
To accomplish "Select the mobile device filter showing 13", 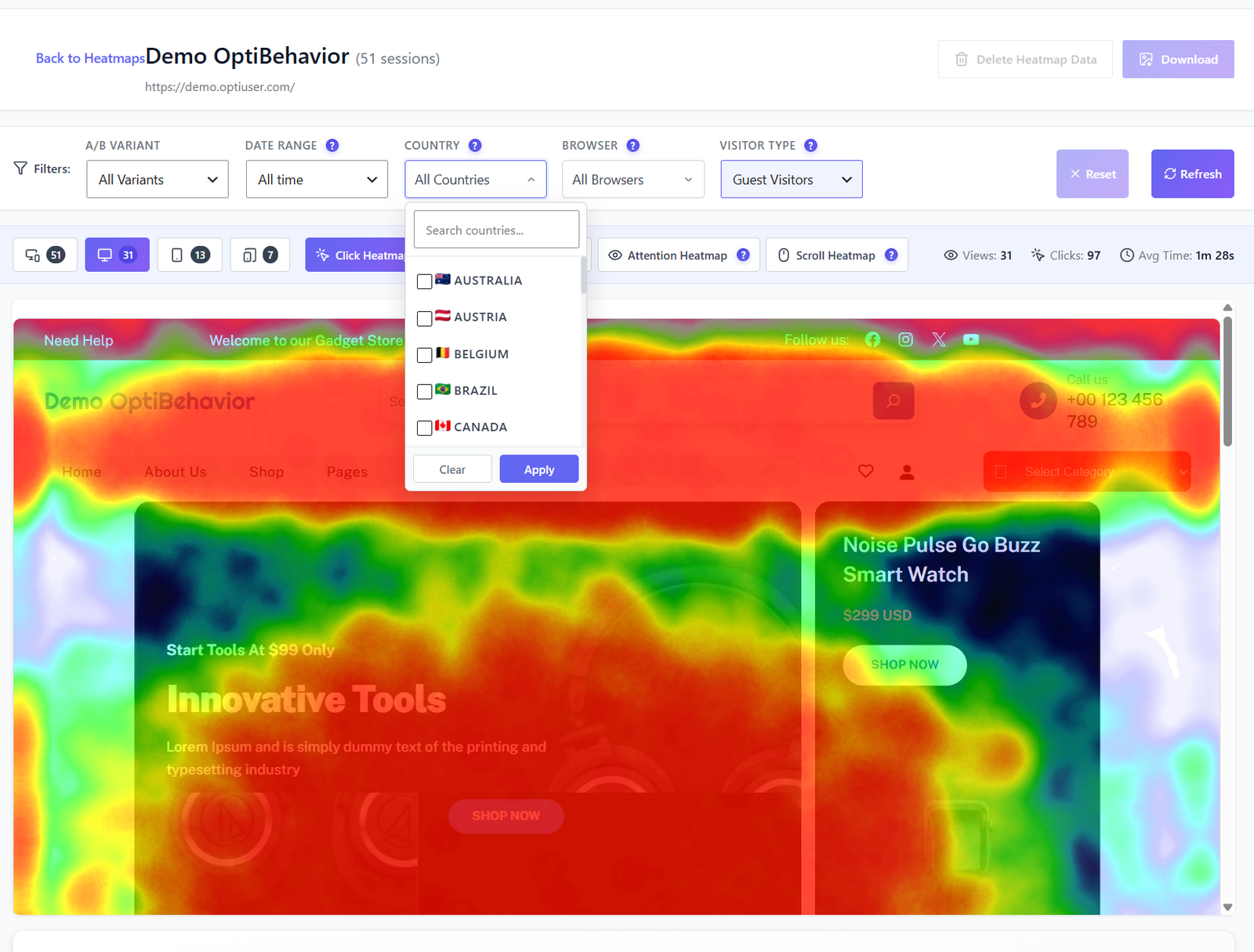I will coord(190,255).
